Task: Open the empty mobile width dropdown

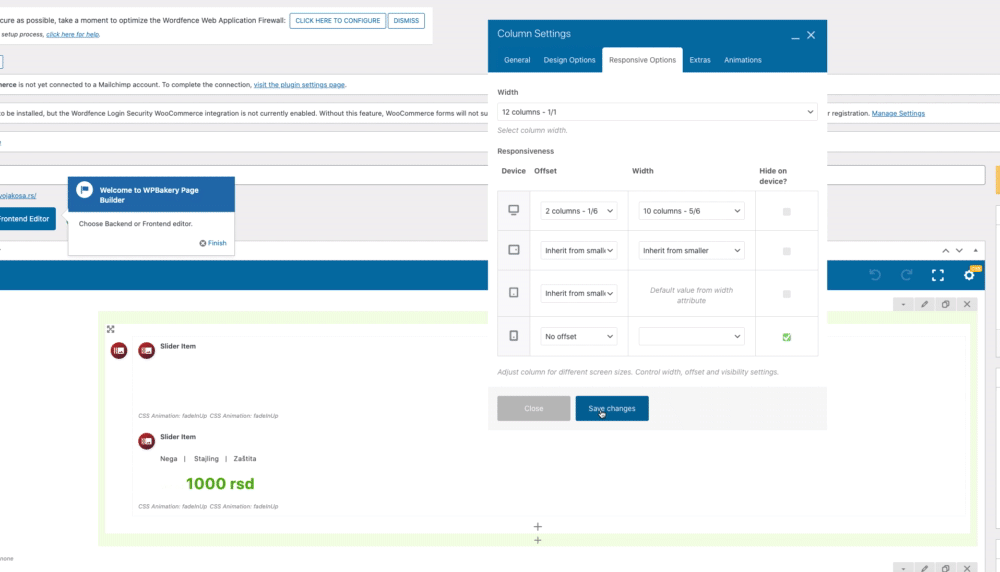Action: (691, 337)
